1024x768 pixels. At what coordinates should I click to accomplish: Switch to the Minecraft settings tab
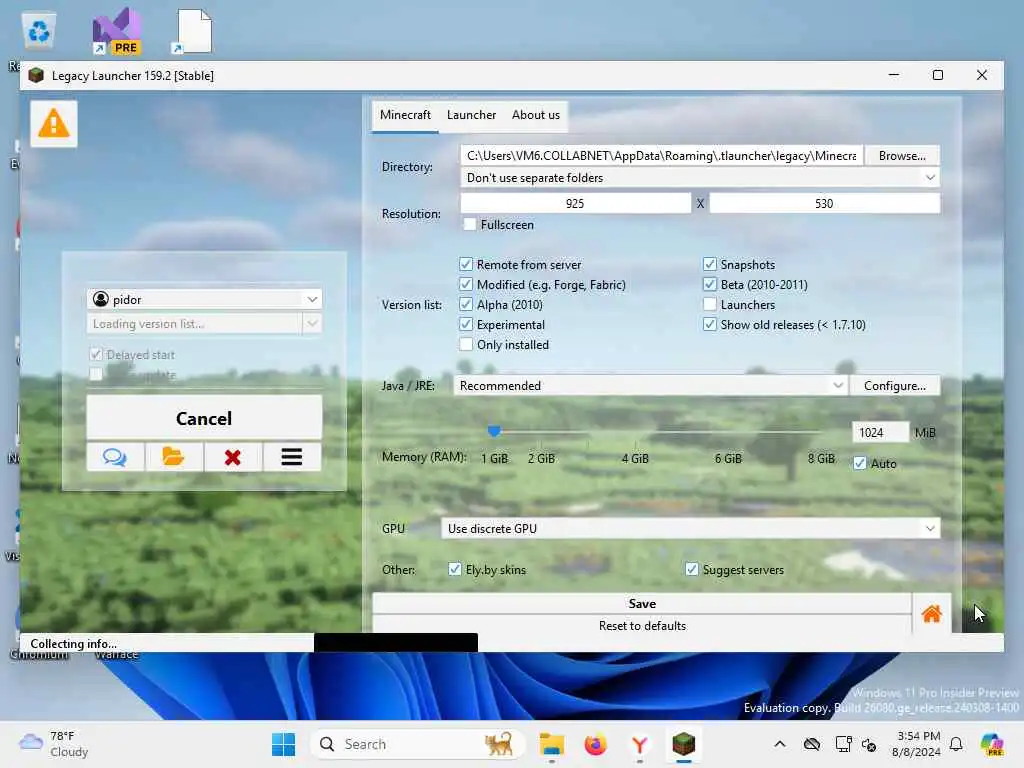point(406,115)
